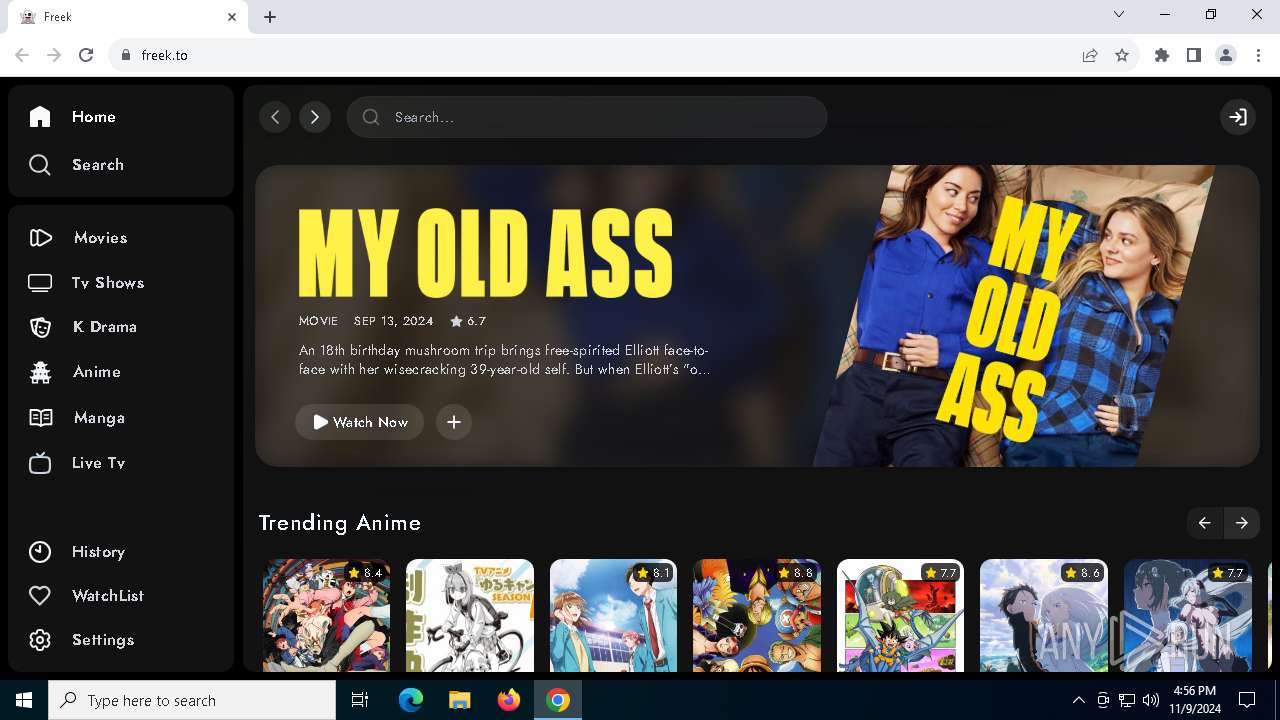This screenshot has width=1280, height=720.
Task: Open the anime thumbnail rated 8.6
Action: pos(1044,615)
